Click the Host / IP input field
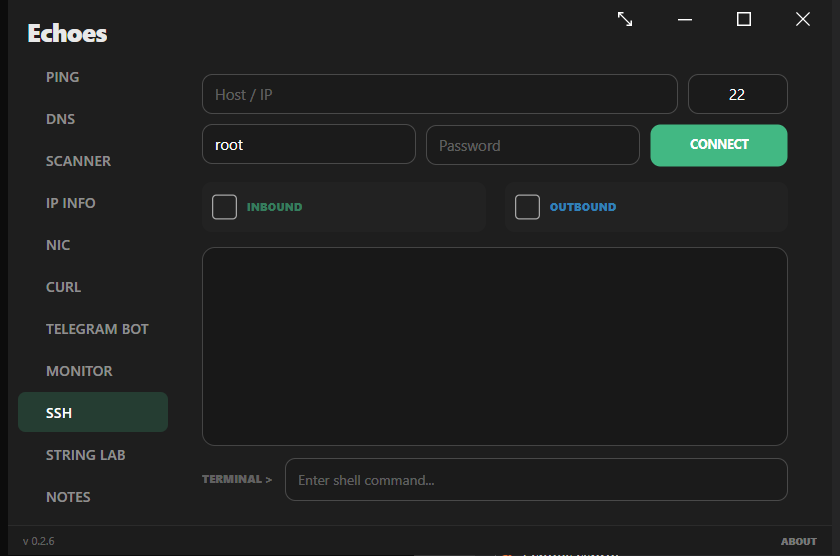This screenshot has height=556, width=840. coord(440,94)
